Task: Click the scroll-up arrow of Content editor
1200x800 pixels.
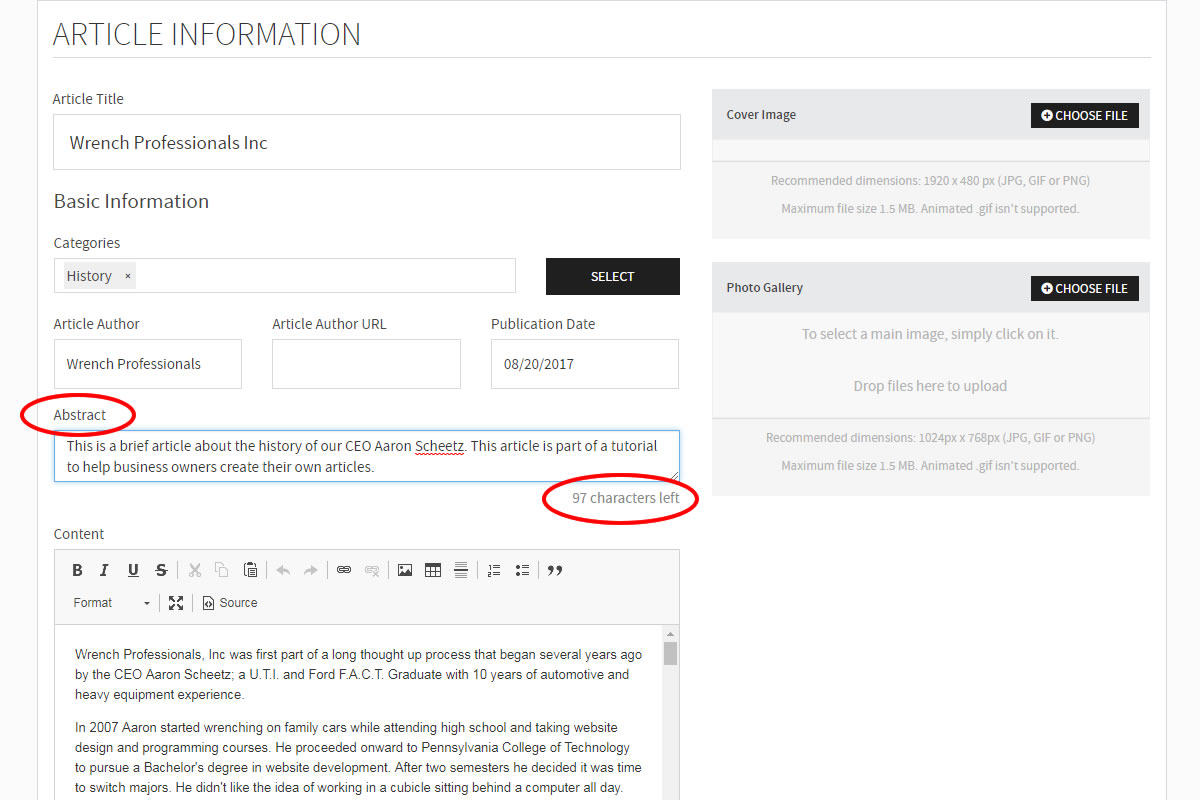Action: tap(671, 634)
